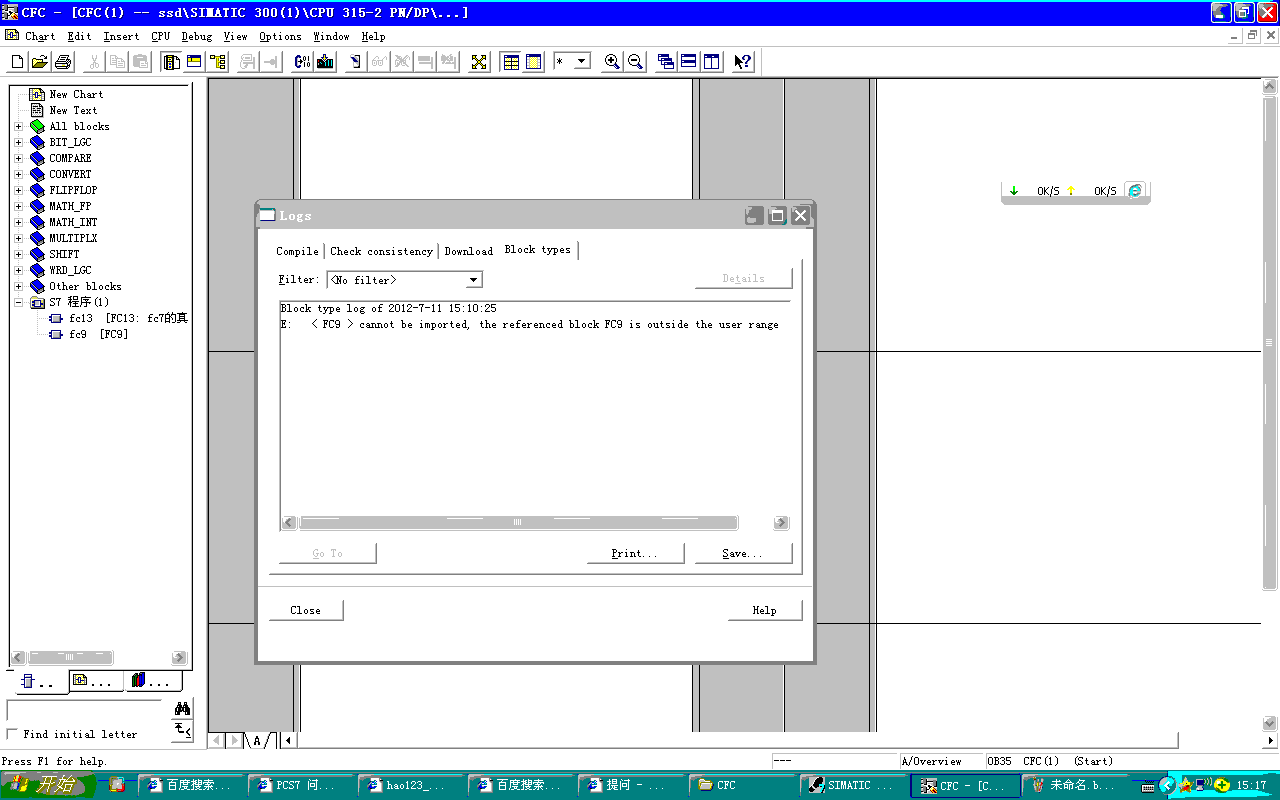Expand the CONVERT folder

click(18, 174)
